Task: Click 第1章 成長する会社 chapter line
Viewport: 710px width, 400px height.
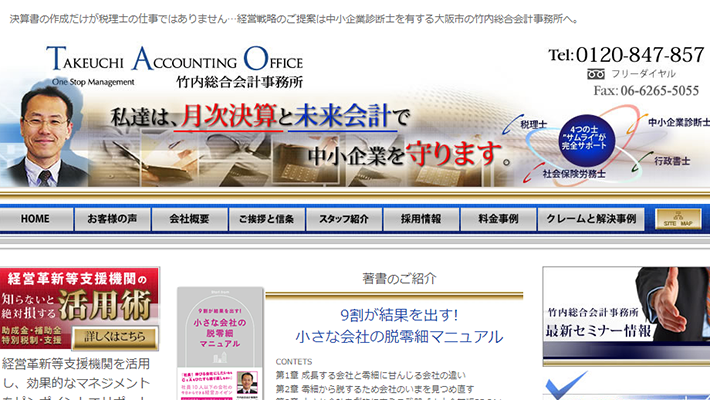Action: 370,375
